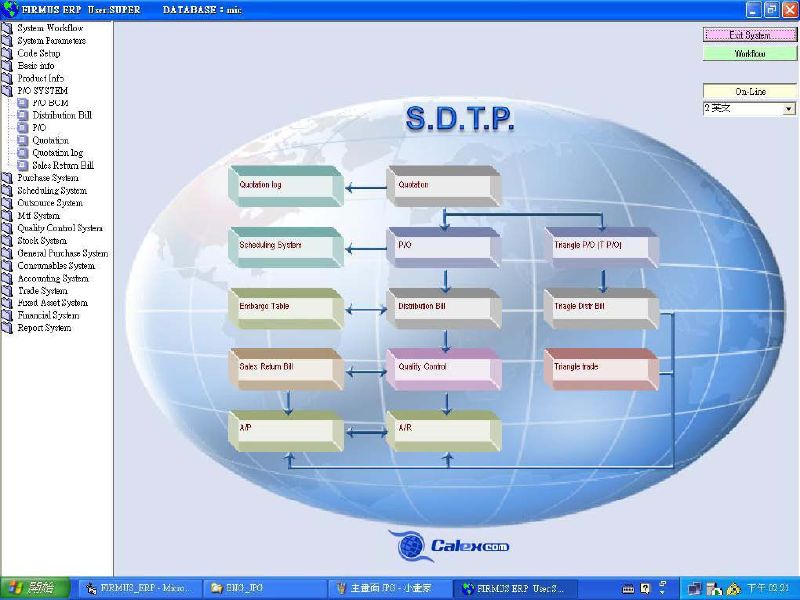800x600 pixels.
Task: Open the A/R workflow box
Action: coord(444,431)
